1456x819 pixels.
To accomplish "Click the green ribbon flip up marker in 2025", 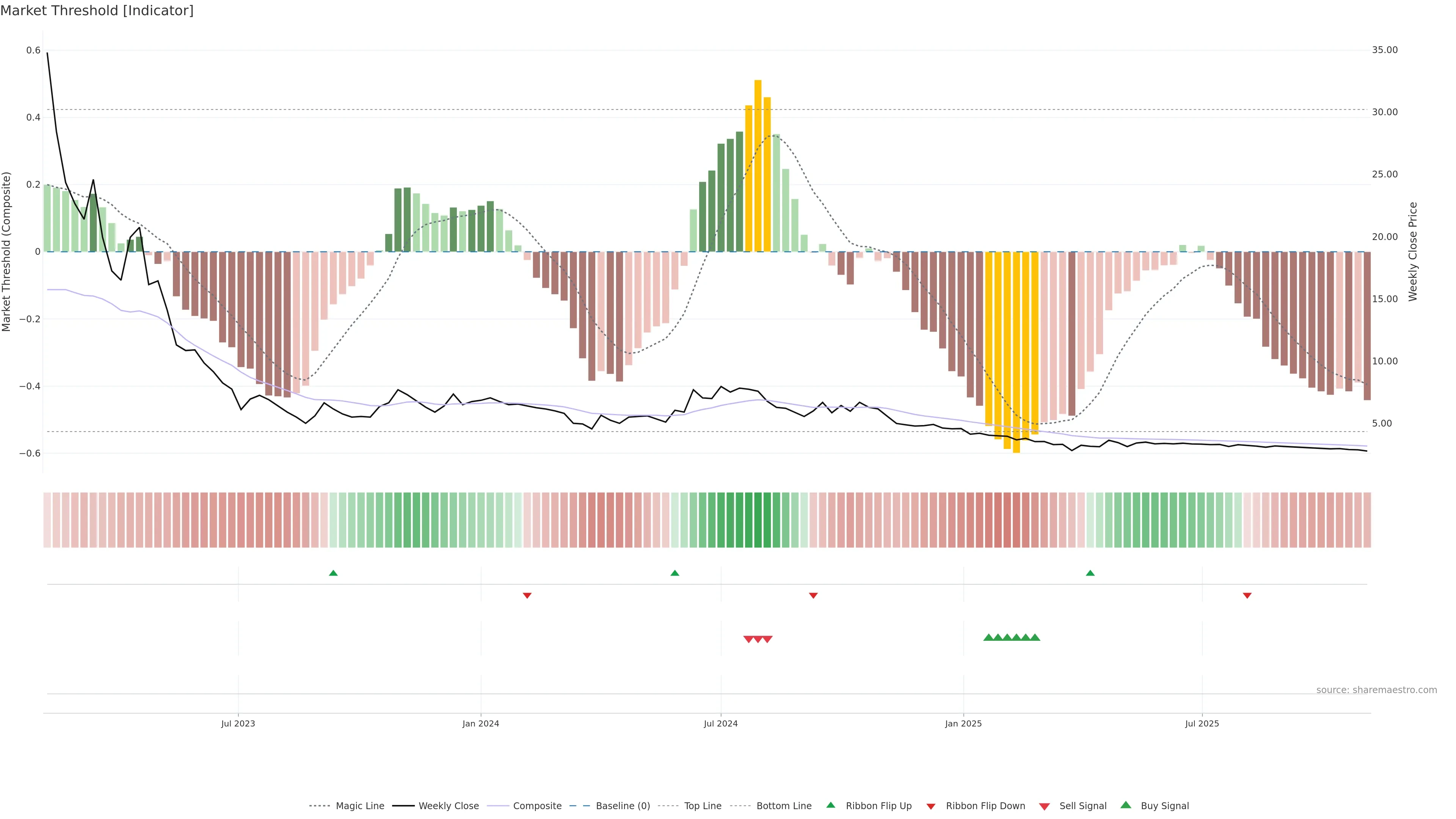I will [1090, 573].
